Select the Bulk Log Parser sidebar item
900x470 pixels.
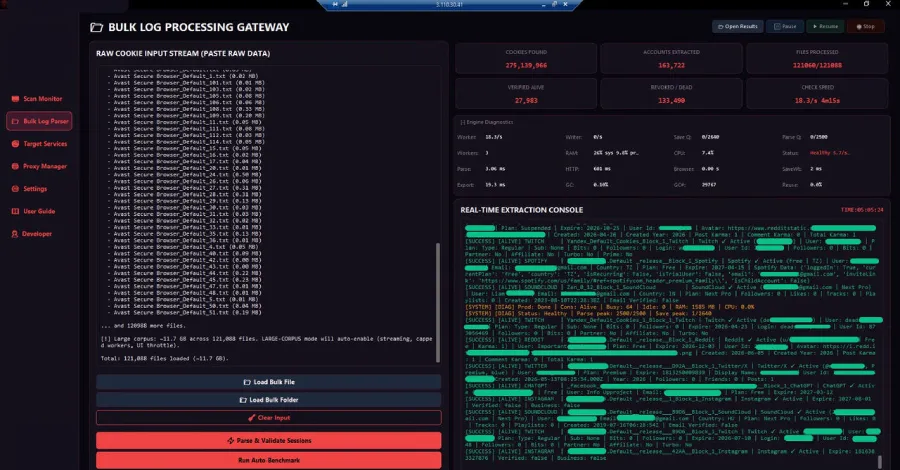(x=40, y=121)
